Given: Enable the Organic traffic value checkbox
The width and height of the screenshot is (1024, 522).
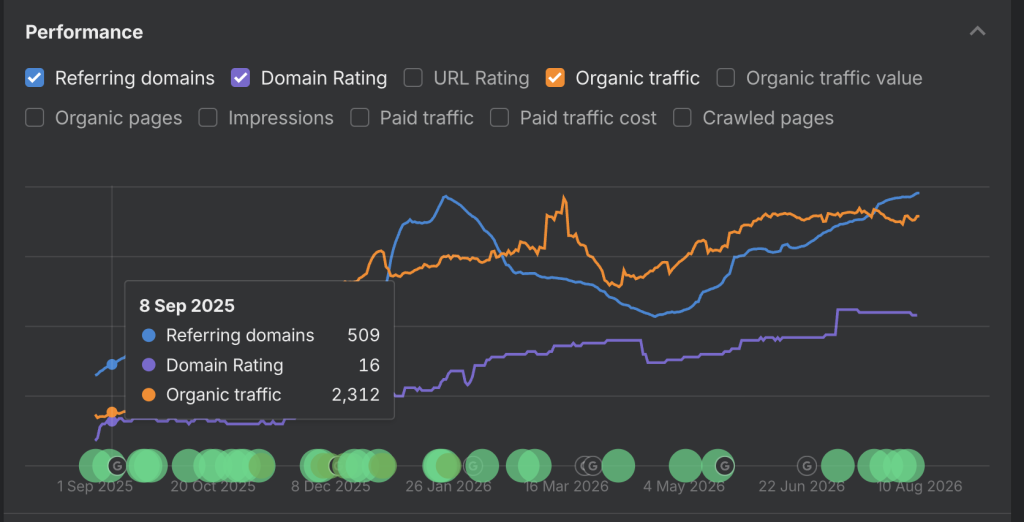Looking at the screenshot, I should pyautogui.click(x=726, y=78).
